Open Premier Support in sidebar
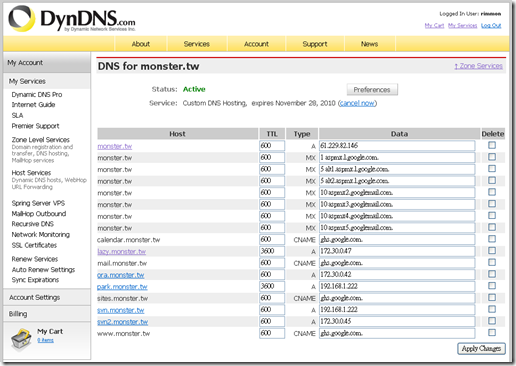 pos(35,126)
